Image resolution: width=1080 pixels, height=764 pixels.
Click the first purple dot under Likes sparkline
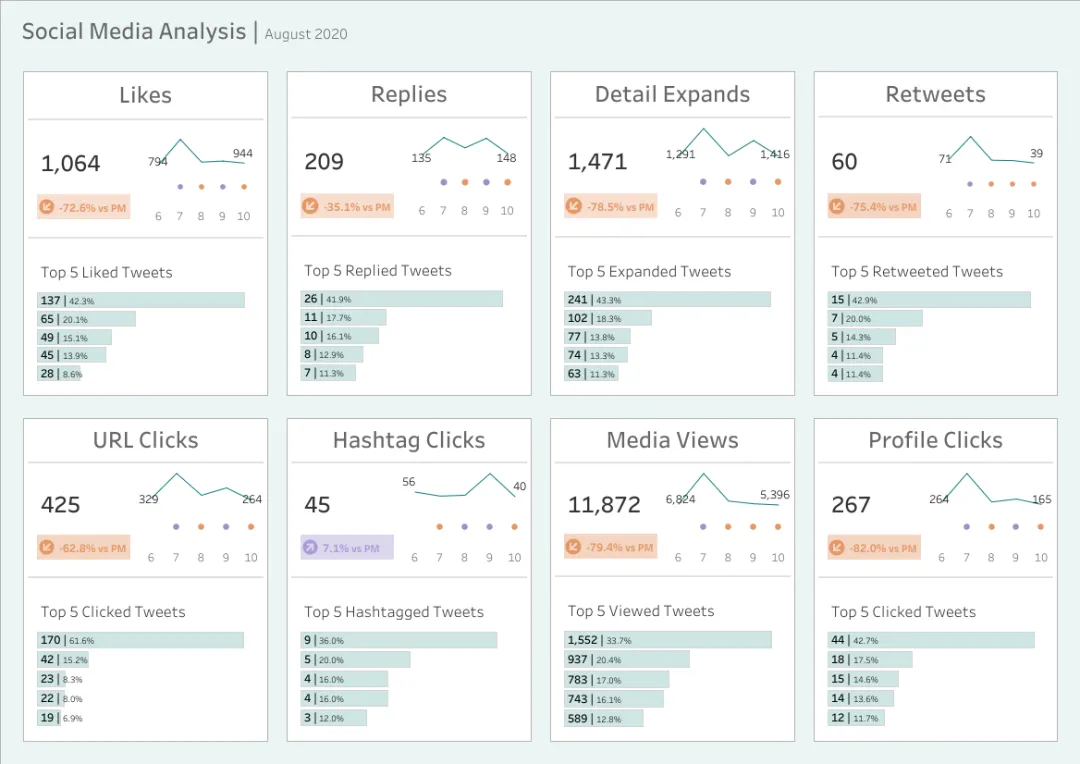coord(180,187)
